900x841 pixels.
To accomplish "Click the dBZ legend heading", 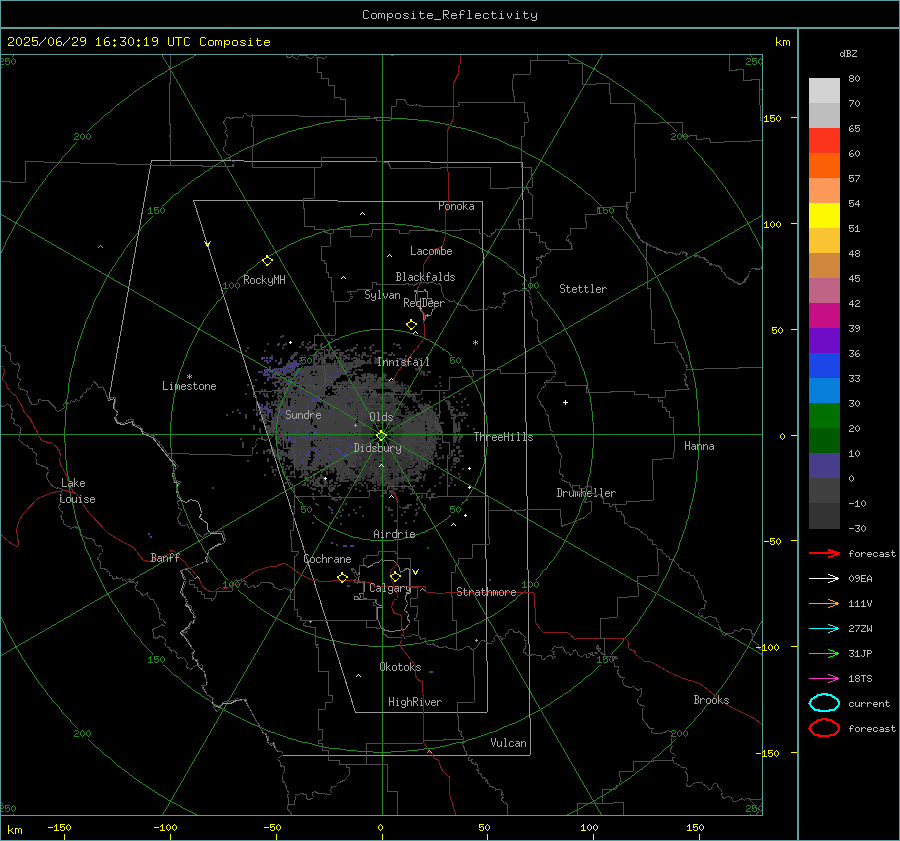I will [x=848, y=53].
